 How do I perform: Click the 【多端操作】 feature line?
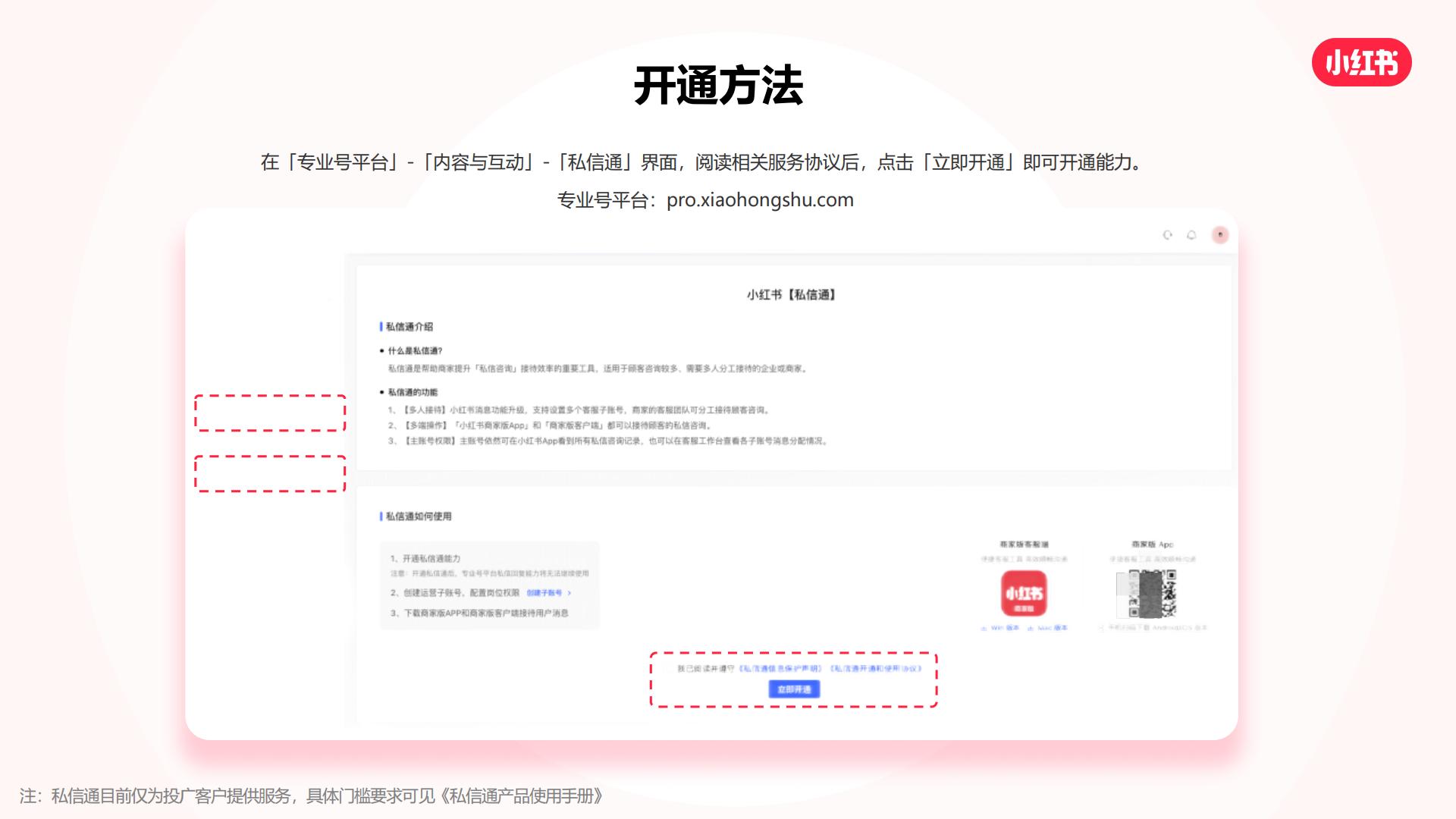551,425
